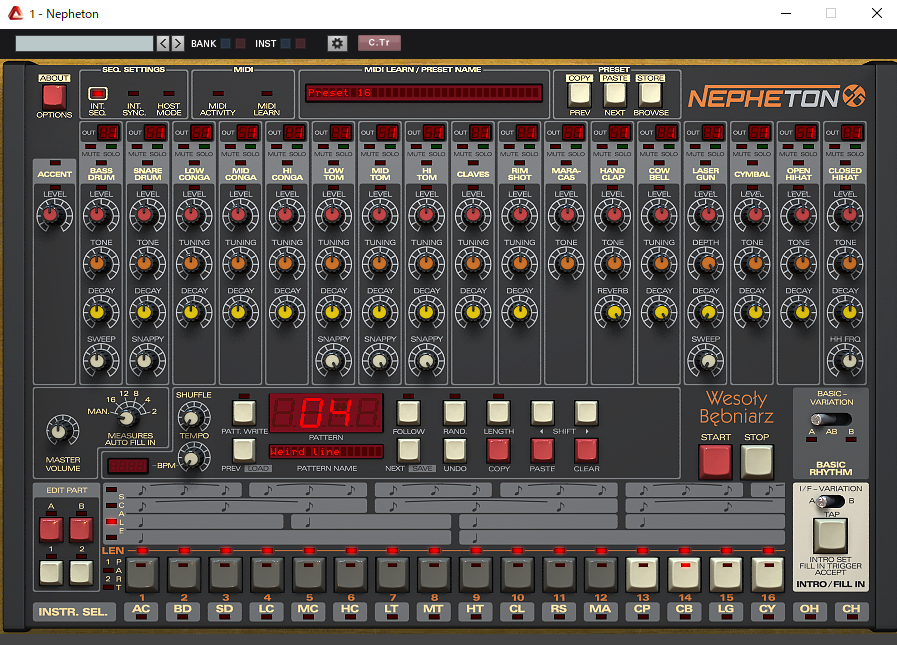This screenshot has height=645, width=897.
Task: Click the pattern NEXT / SAVE button
Action: click(408, 450)
